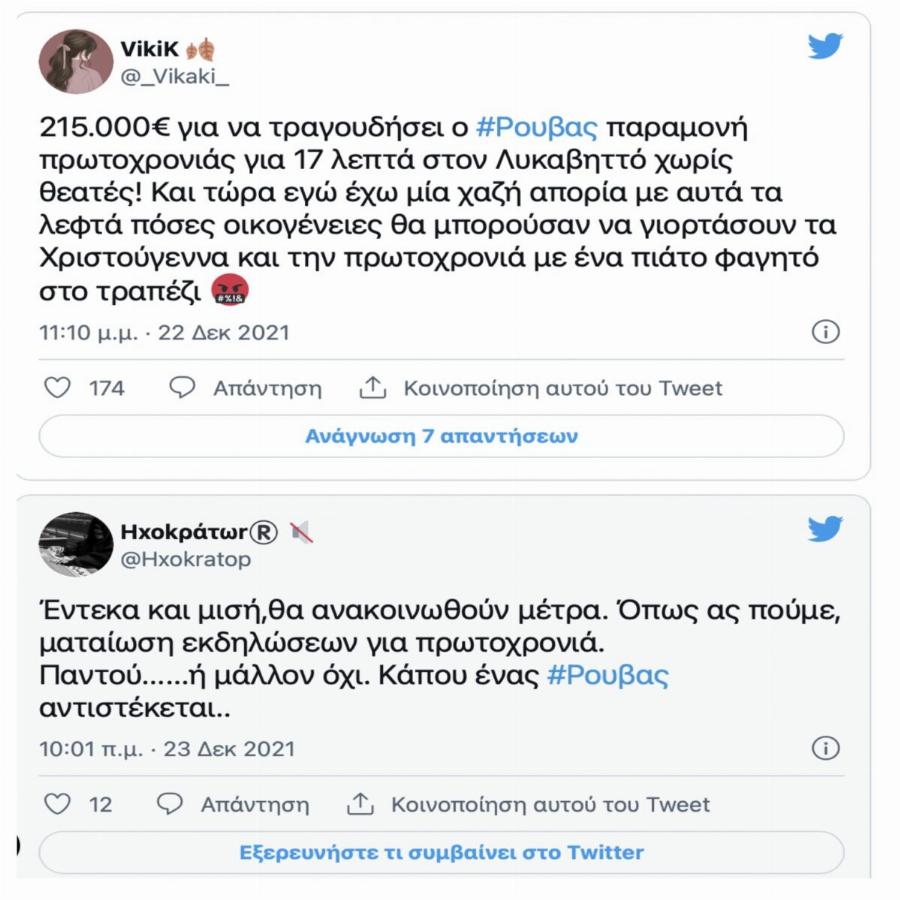Viewport: 900px width, 900px height.
Task: Open the reply icon on VikiK's tweet
Action: point(182,389)
